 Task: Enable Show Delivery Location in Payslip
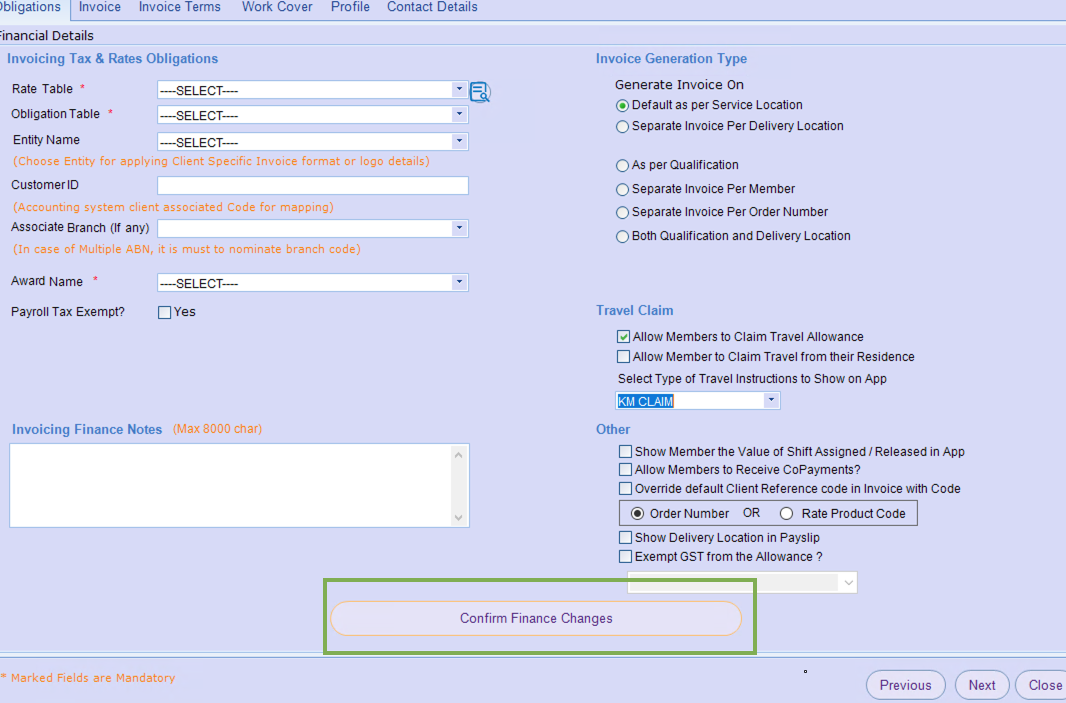pos(626,538)
